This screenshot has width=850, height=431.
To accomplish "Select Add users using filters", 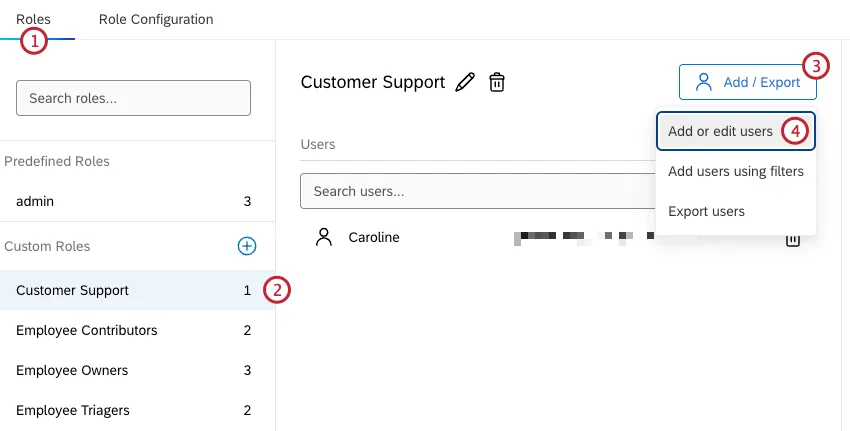I will coord(735,171).
